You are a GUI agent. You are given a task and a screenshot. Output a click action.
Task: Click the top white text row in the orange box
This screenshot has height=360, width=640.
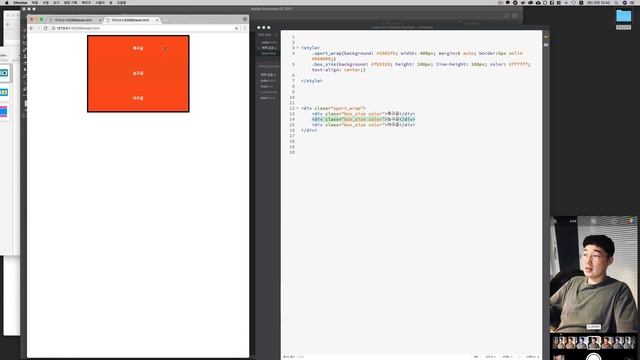click(x=138, y=48)
